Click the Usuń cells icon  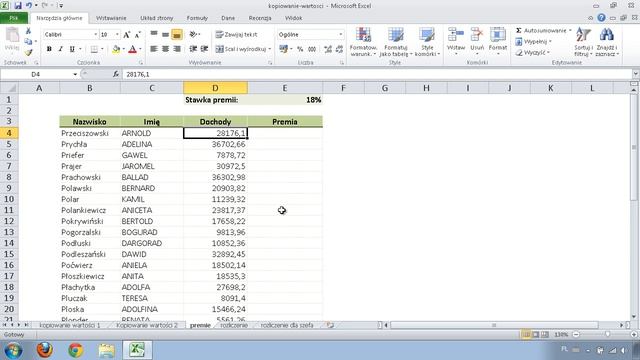477,35
